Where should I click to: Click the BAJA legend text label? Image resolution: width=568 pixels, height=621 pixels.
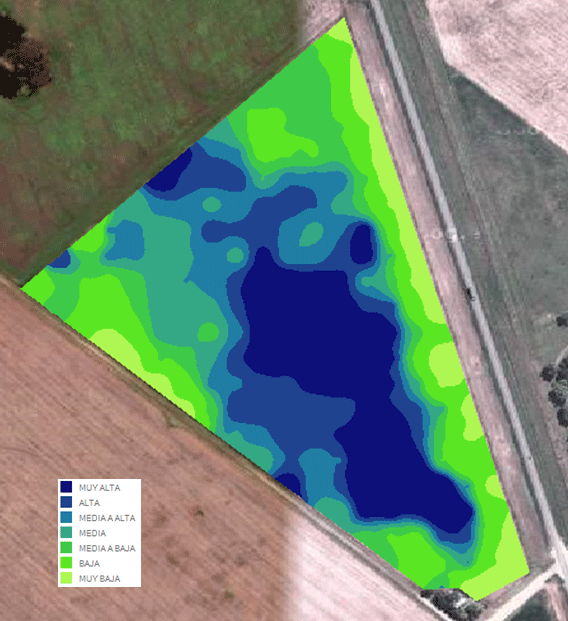tap(89, 563)
